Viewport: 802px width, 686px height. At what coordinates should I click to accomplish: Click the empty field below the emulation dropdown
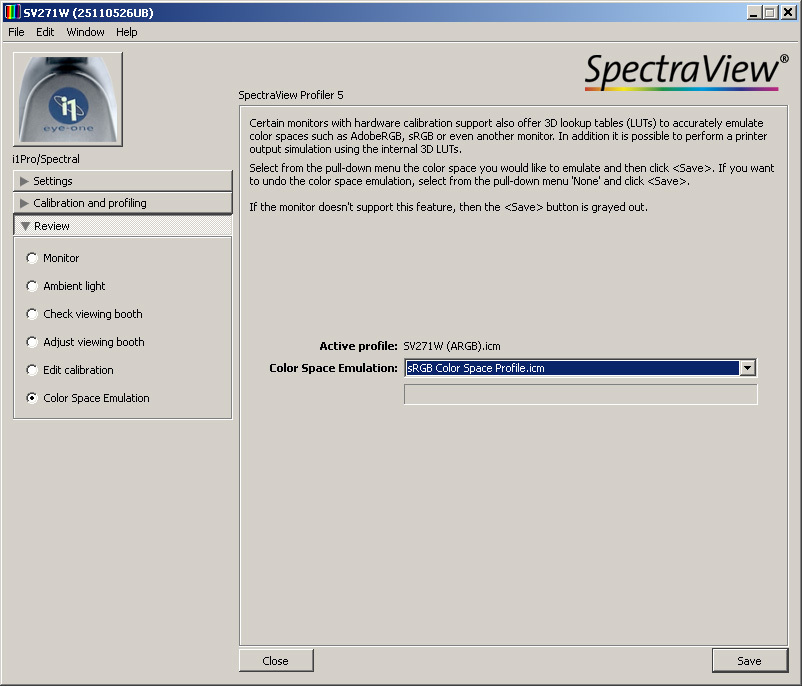tap(581, 394)
